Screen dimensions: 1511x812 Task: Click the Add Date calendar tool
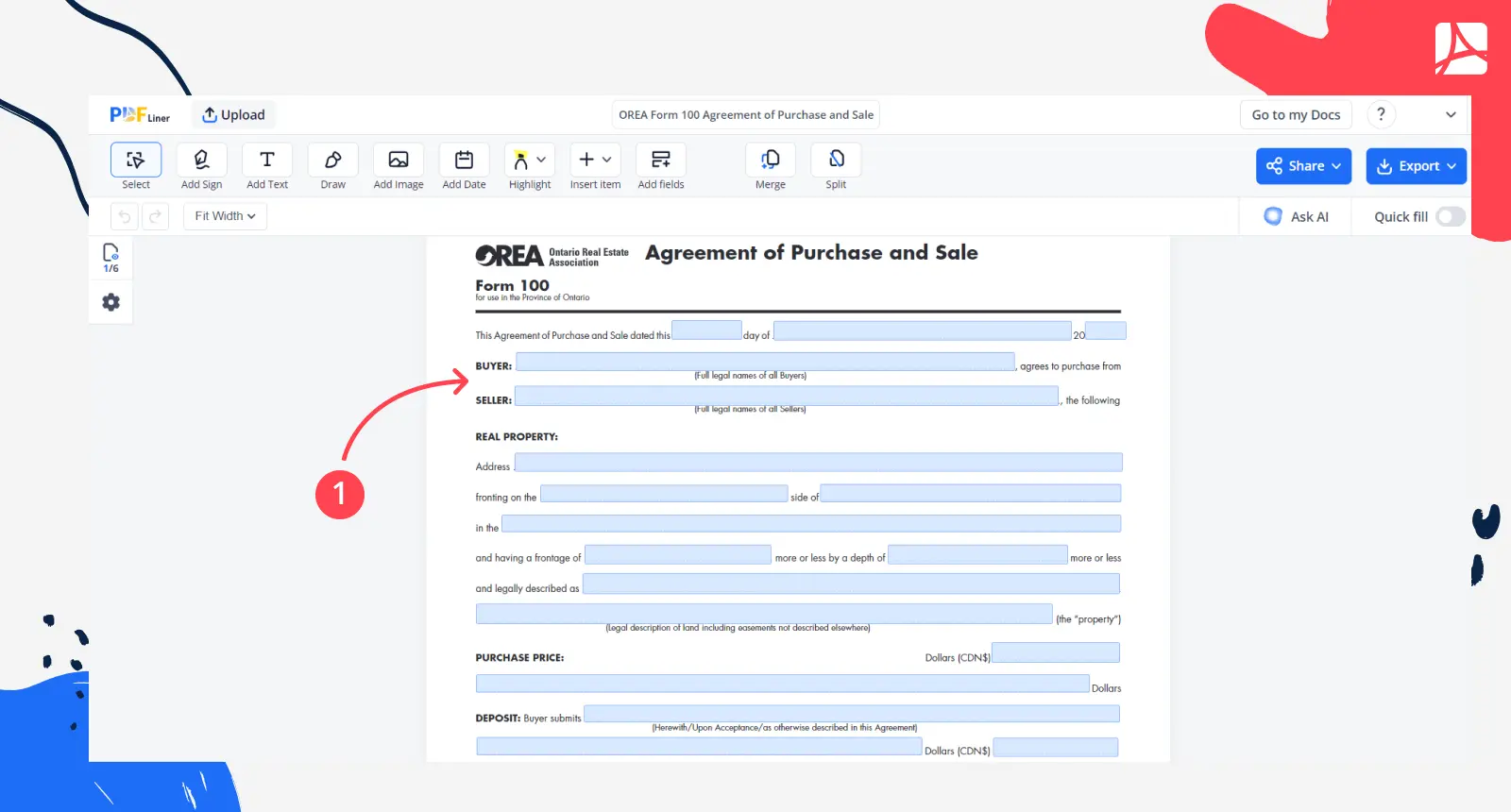[464, 160]
